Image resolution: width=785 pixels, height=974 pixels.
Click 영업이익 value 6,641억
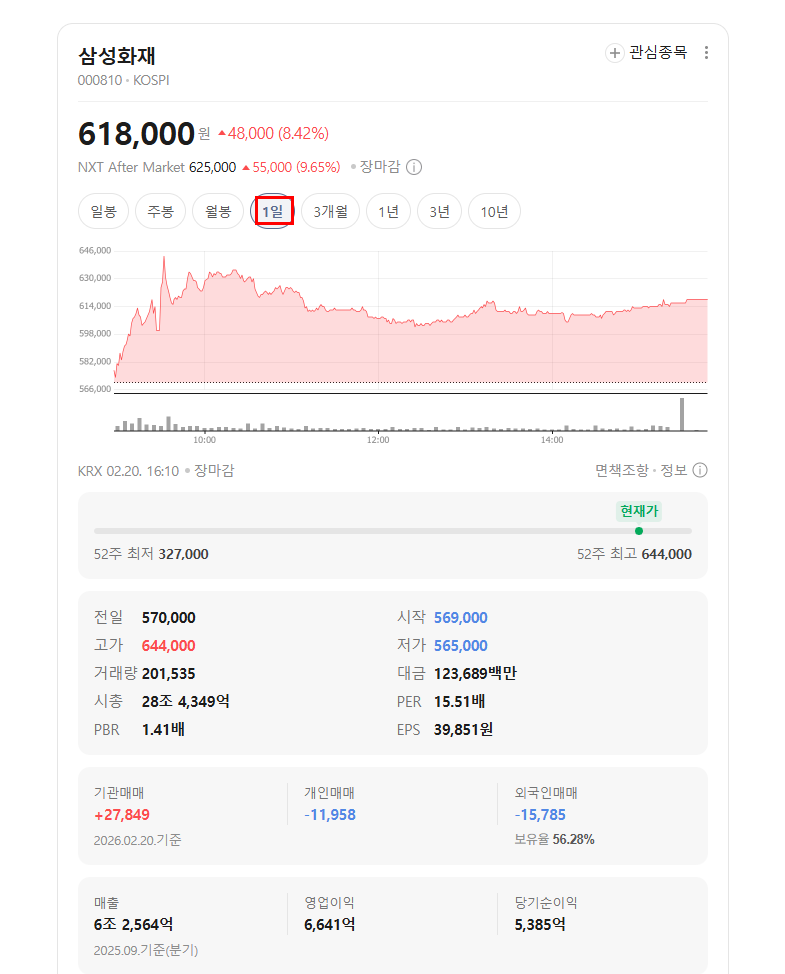pyautogui.click(x=330, y=924)
